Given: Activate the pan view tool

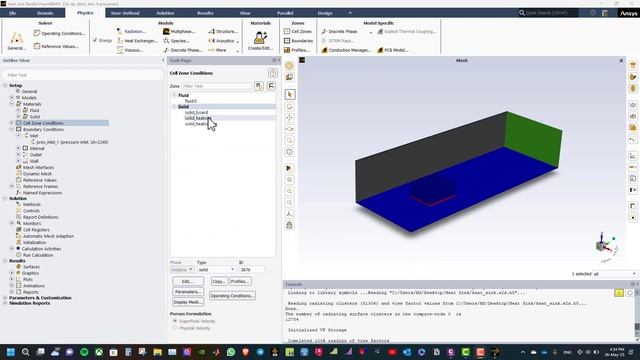Looking at the screenshot, I should point(289,118).
